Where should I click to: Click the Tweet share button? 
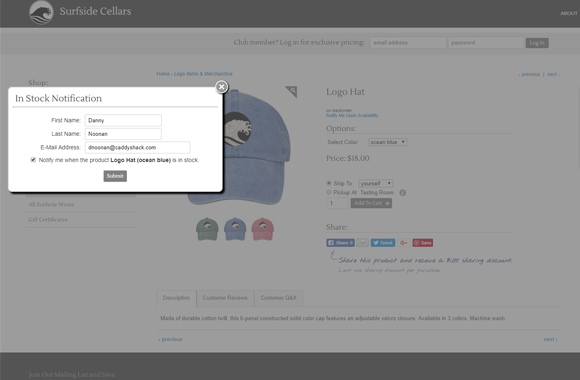tap(383, 243)
